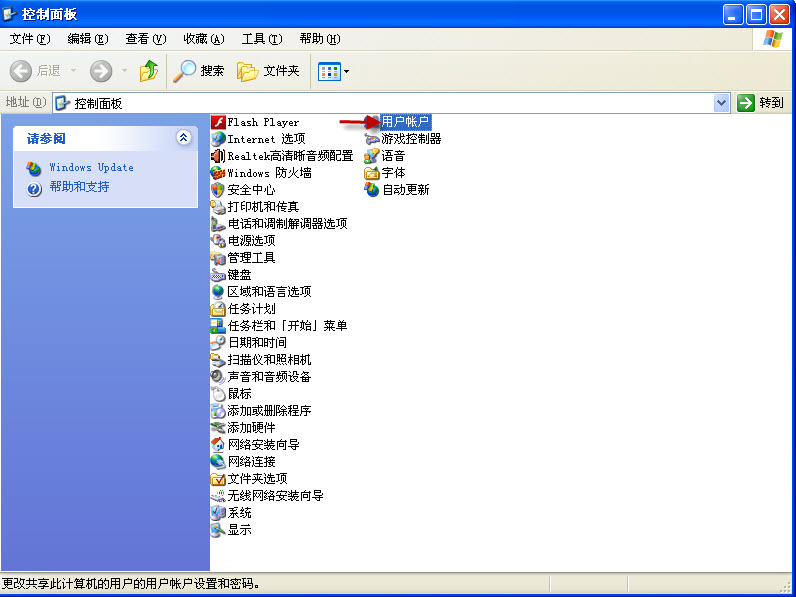Open the 查看(V) menu
The height and width of the screenshot is (597, 796).
146,39
